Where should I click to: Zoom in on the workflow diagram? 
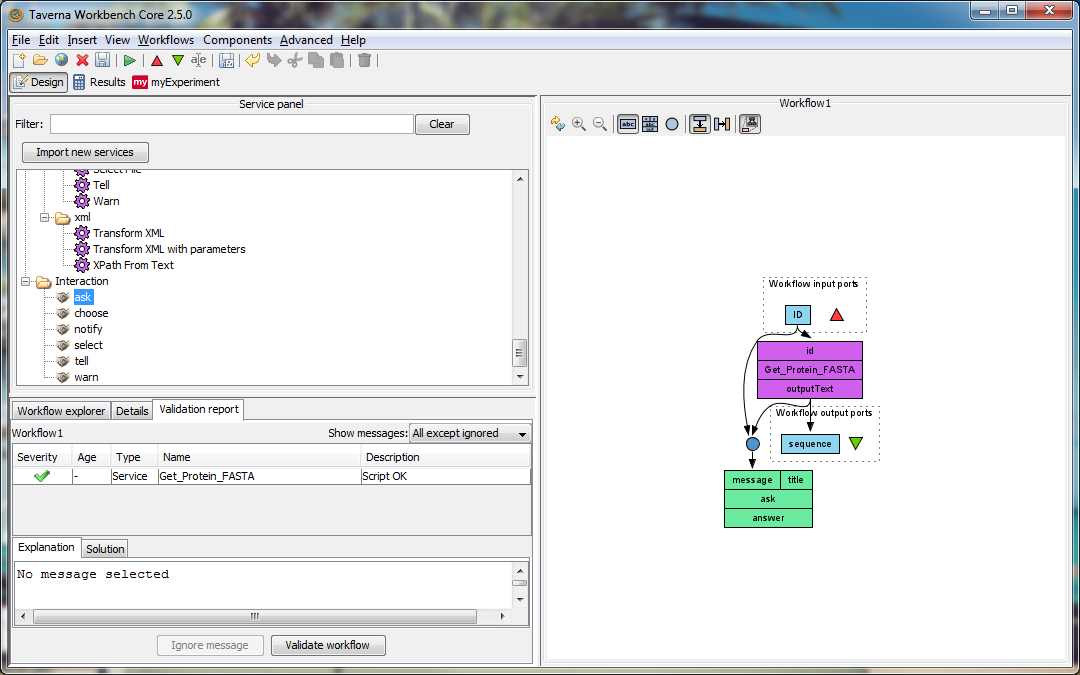[x=579, y=124]
